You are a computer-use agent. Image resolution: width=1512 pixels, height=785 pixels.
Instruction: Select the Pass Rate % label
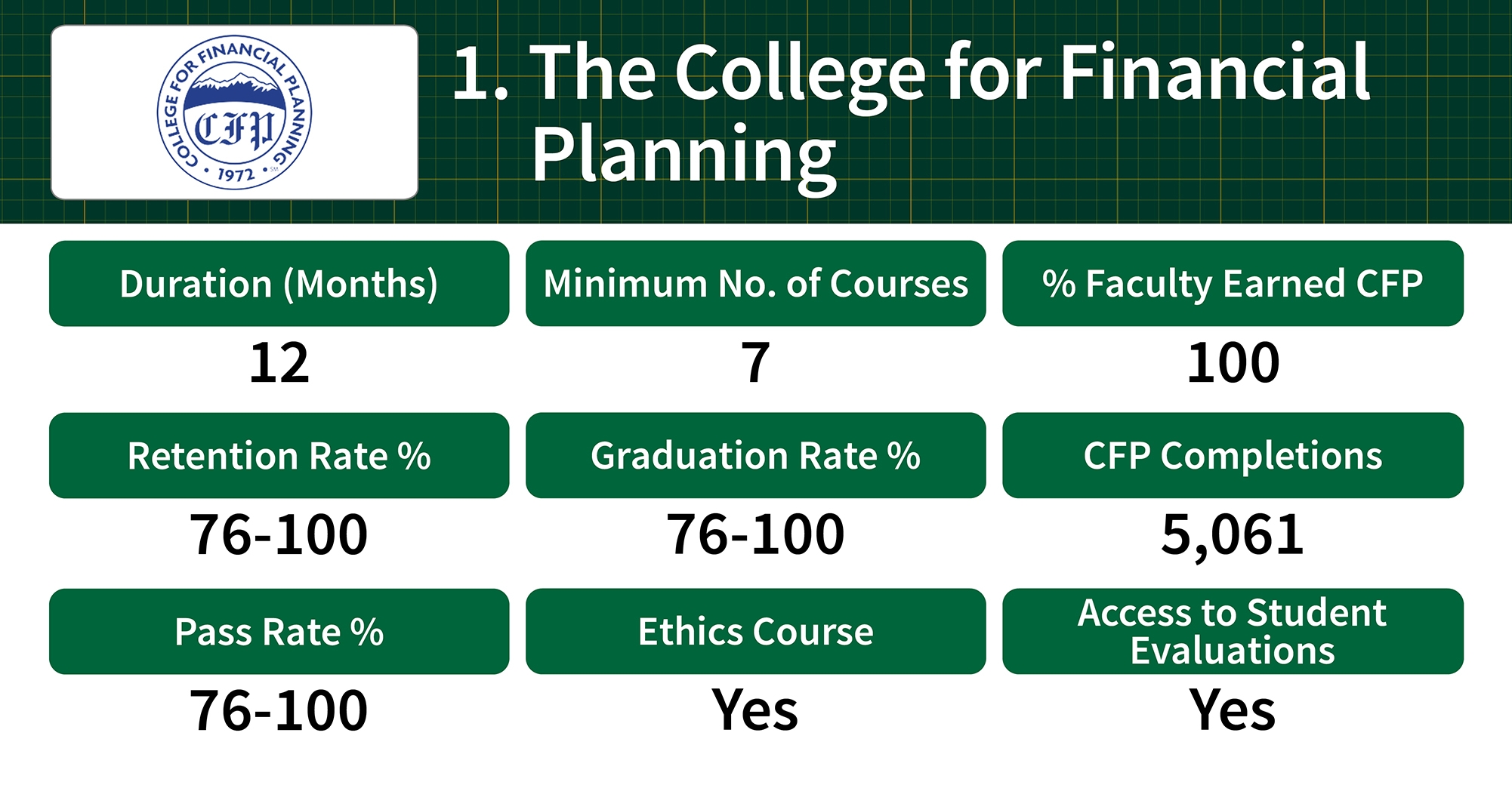279,632
